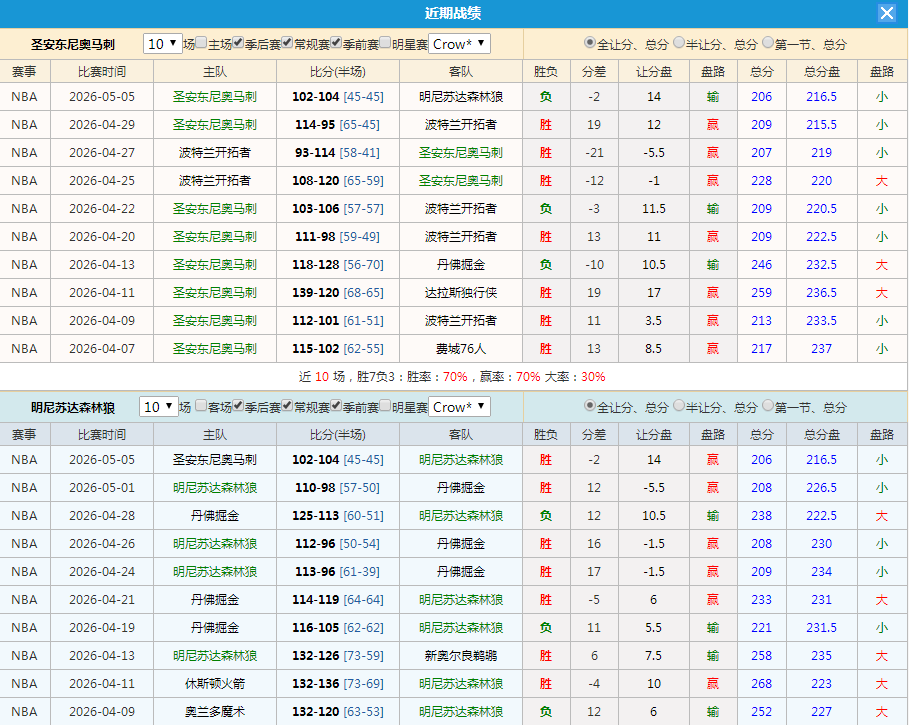Click 新奥尔良鹈鹕 away team name
909x725 pixels.
click(460, 655)
